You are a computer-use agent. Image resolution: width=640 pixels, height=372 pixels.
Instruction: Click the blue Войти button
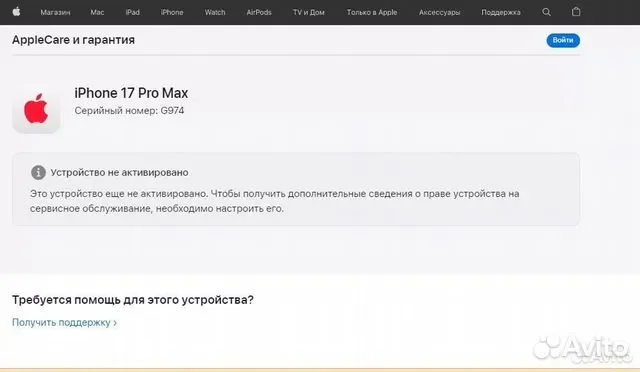point(563,40)
